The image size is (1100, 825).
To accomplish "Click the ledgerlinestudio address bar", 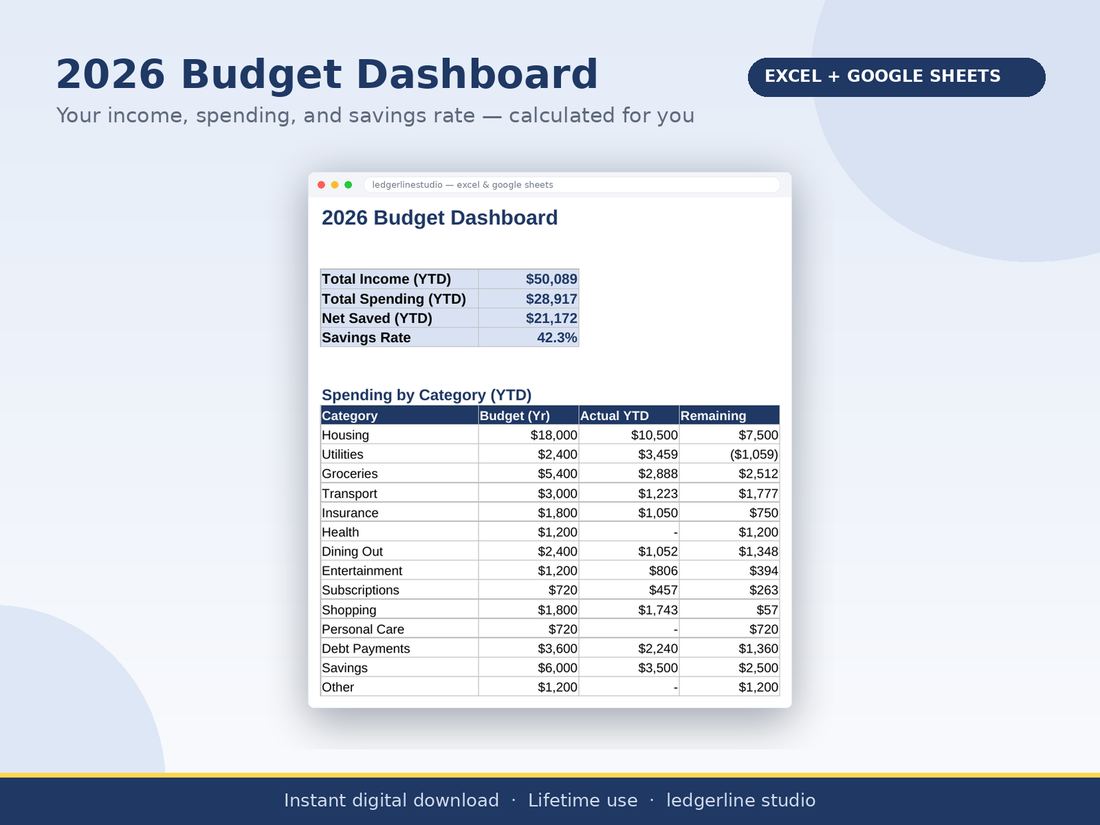I will pyautogui.click(x=572, y=185).
